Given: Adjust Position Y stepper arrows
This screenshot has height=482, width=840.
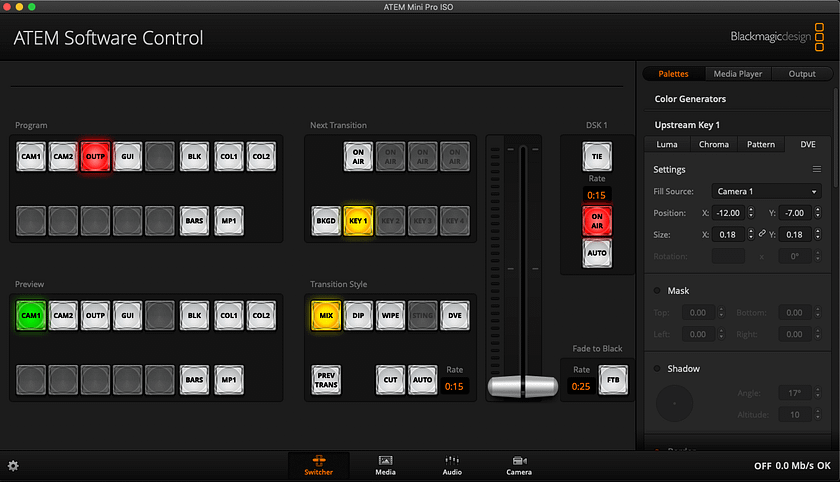Looking at the screenshot, I should coord(818,213).
